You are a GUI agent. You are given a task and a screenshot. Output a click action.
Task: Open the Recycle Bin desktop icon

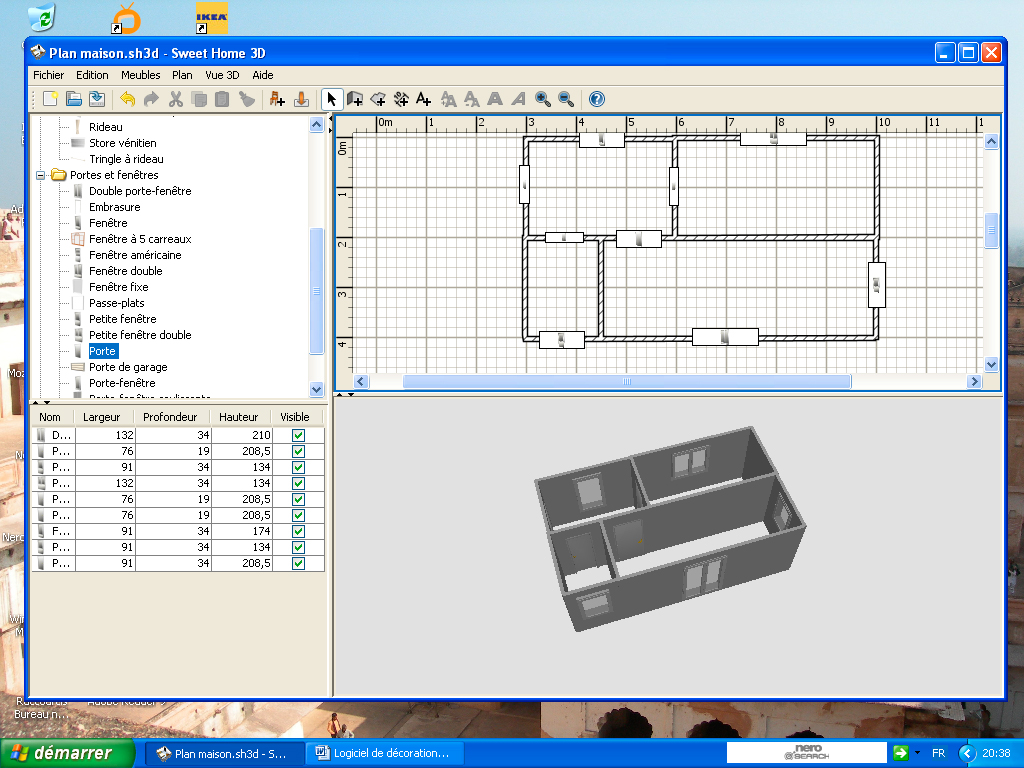pos(42,16)
